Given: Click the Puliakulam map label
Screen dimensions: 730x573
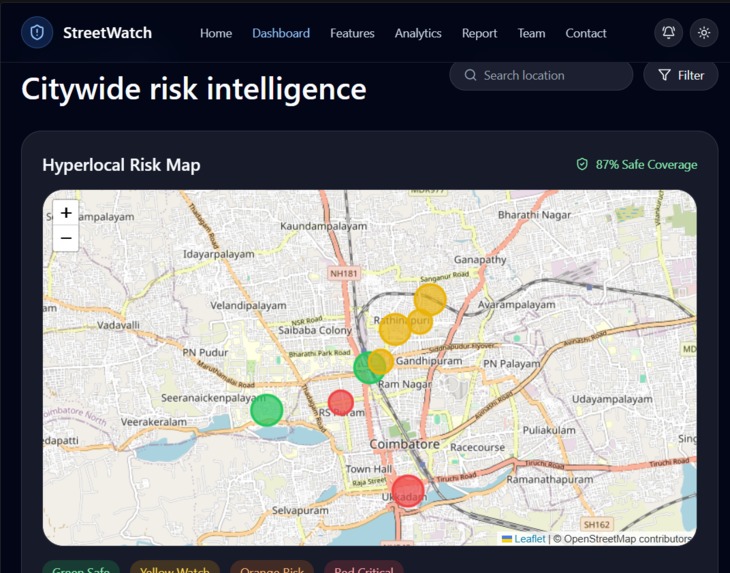Looking at the screenshot, I should [549, 430].
